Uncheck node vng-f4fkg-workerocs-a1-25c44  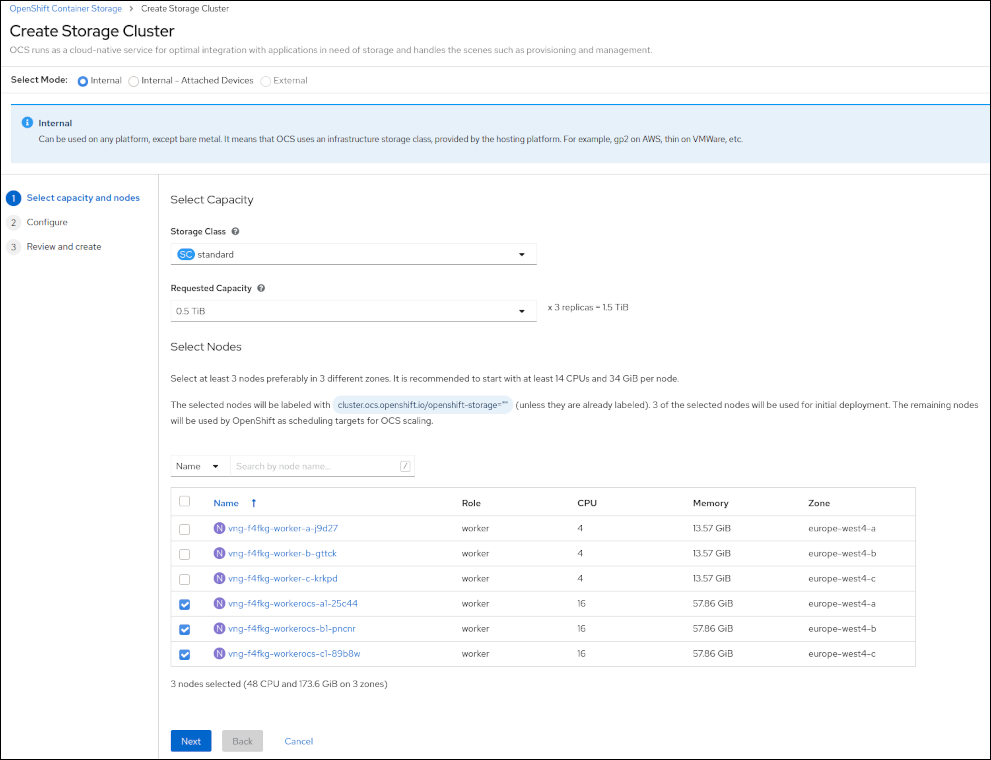185,604
